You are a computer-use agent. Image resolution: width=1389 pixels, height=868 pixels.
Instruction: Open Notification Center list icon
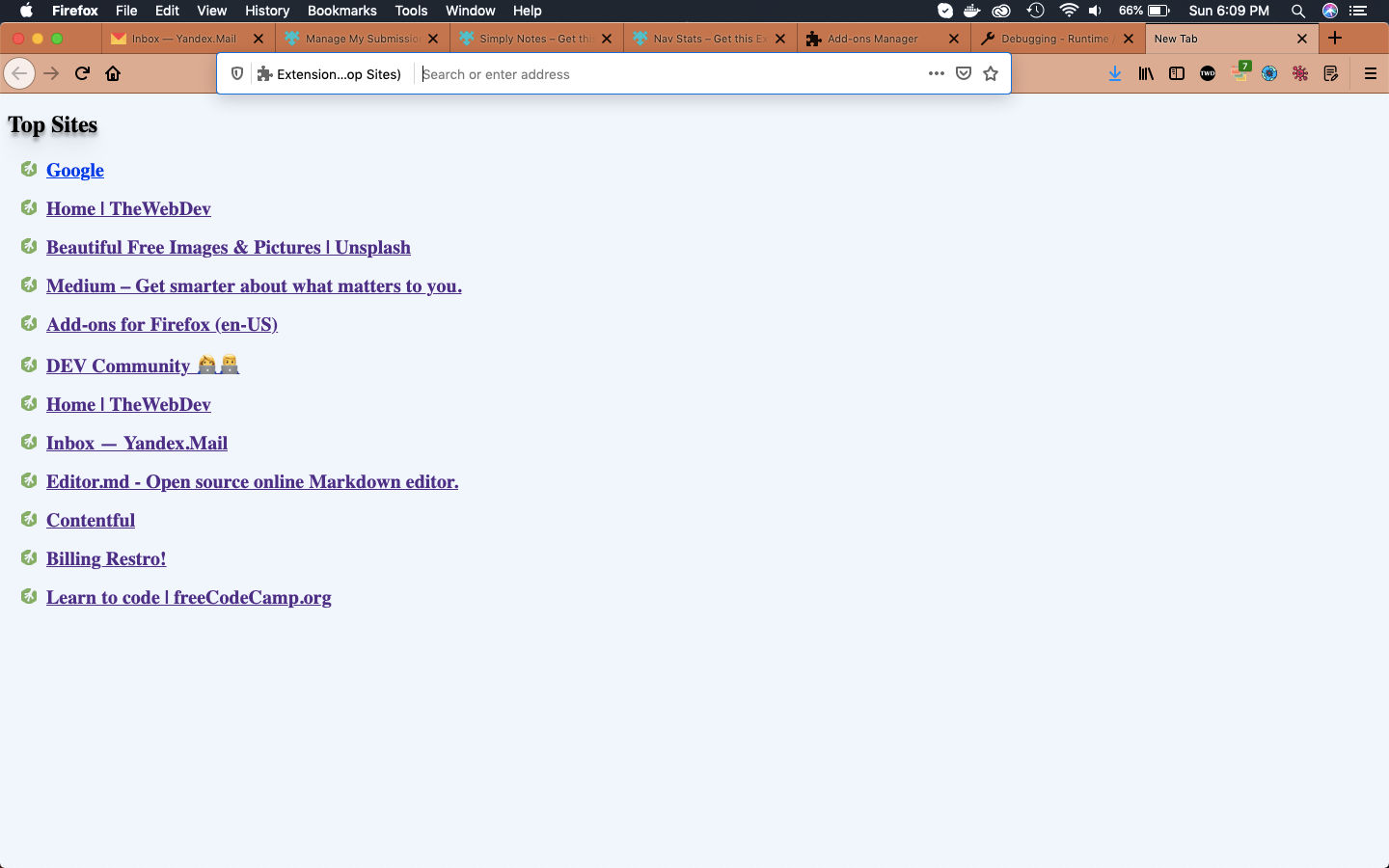pos(1359,11)
